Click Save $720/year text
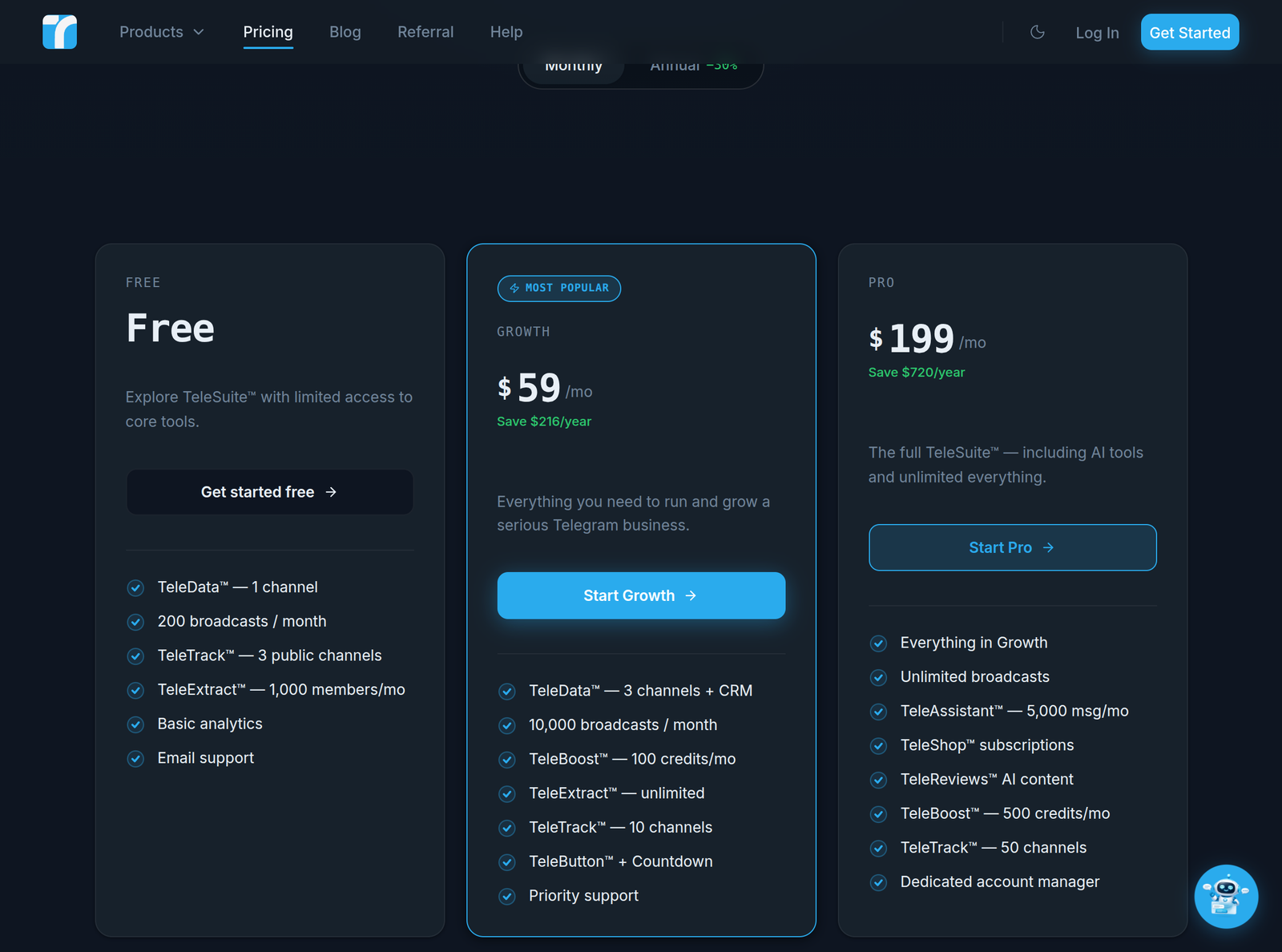Viewport: 1282px width, 952px height. click(x=917, y=373)
